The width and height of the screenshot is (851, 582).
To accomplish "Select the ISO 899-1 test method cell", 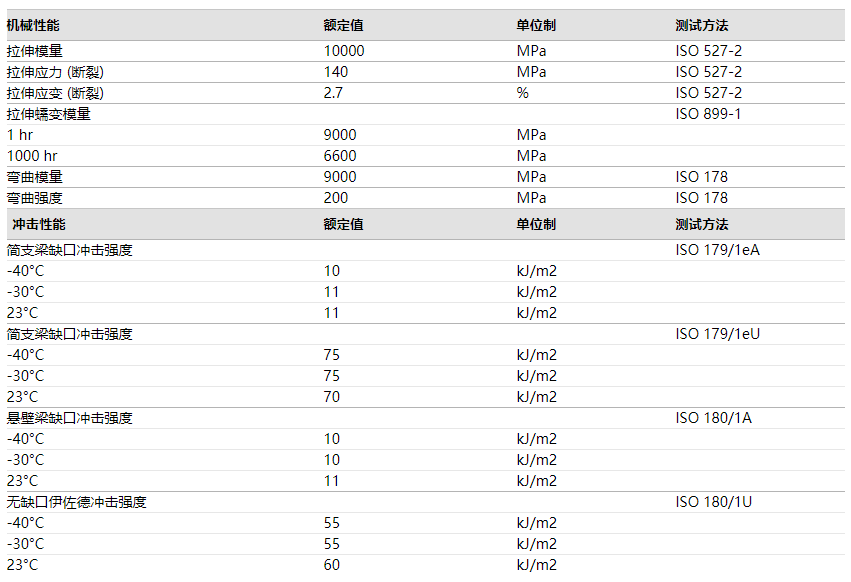I will (x=708, y=114).
